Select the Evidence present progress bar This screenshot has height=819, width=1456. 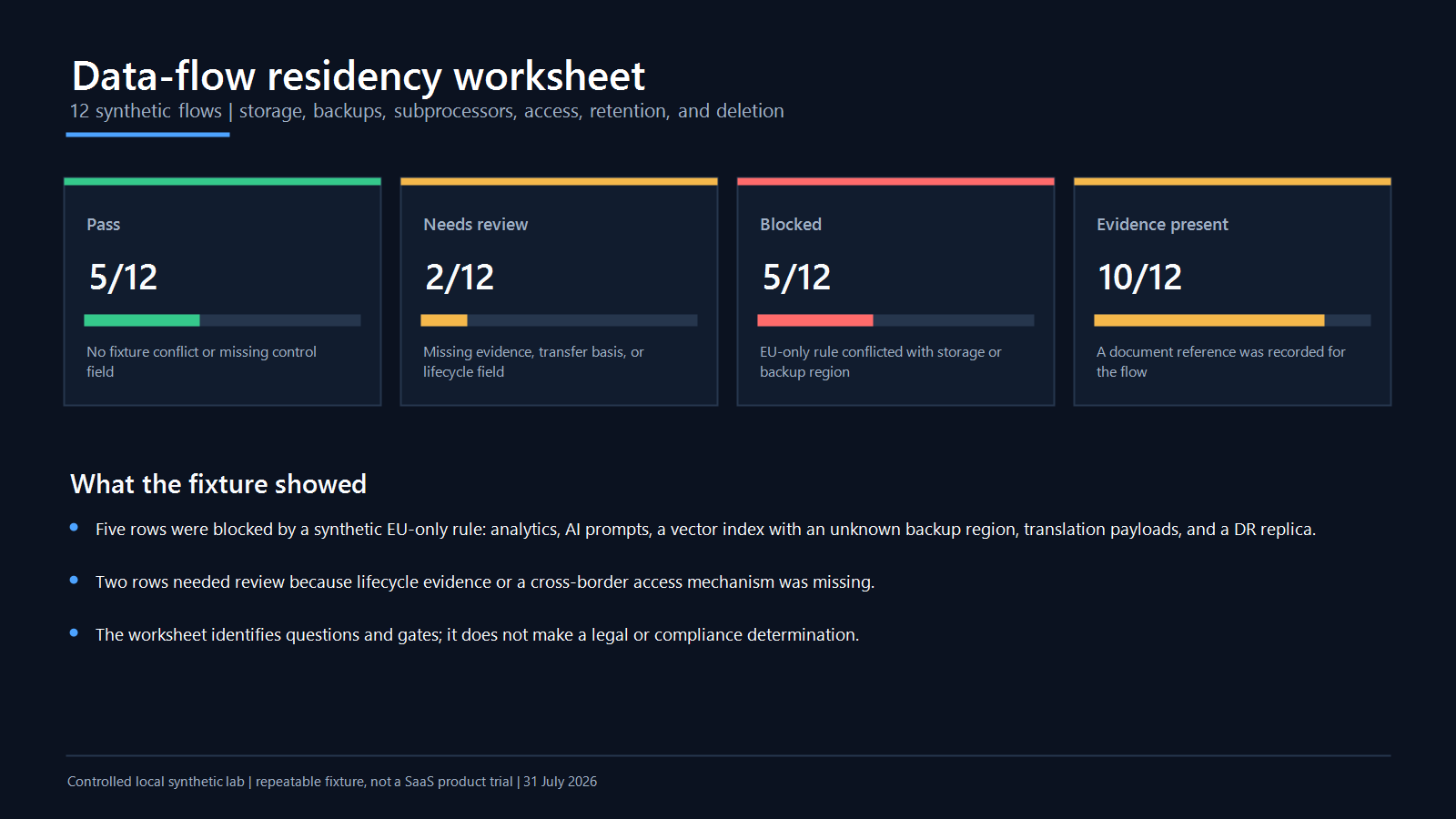tap(1232, 320)
